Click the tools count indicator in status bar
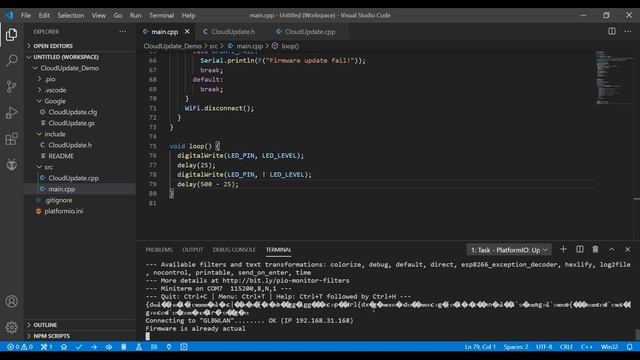 46,347
